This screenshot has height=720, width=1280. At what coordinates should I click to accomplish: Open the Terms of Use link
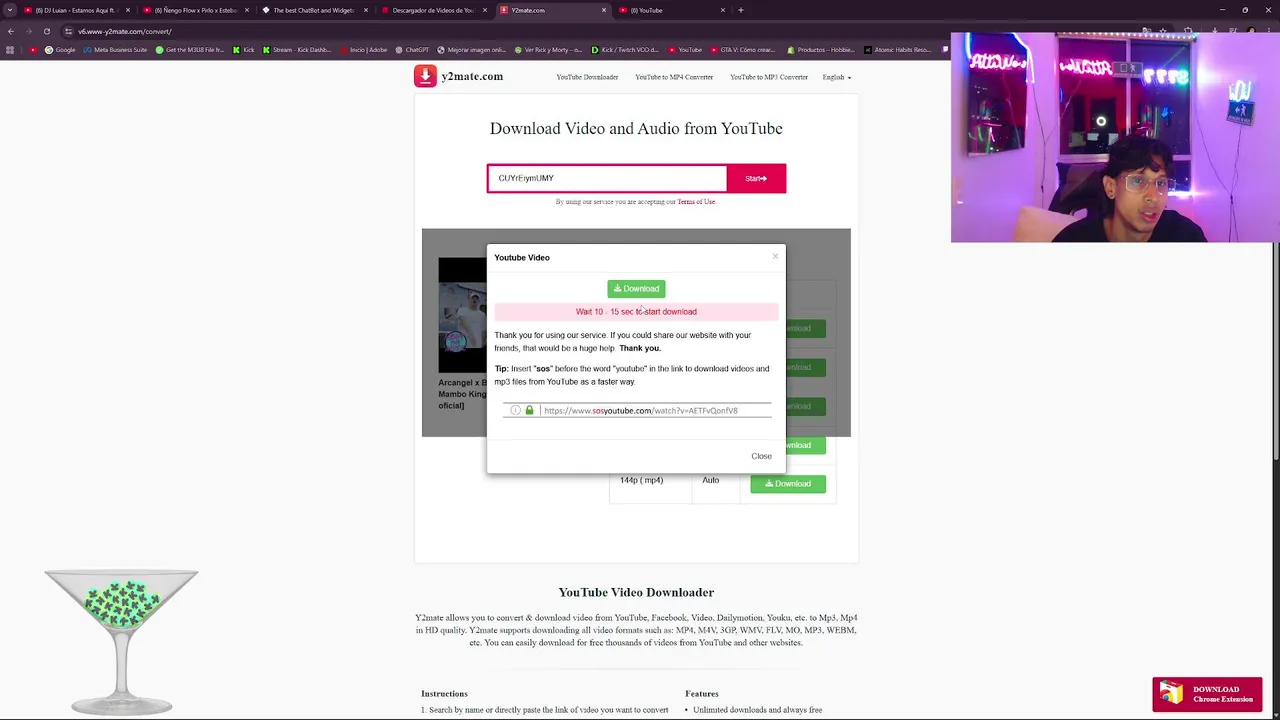tap(696, 202)
